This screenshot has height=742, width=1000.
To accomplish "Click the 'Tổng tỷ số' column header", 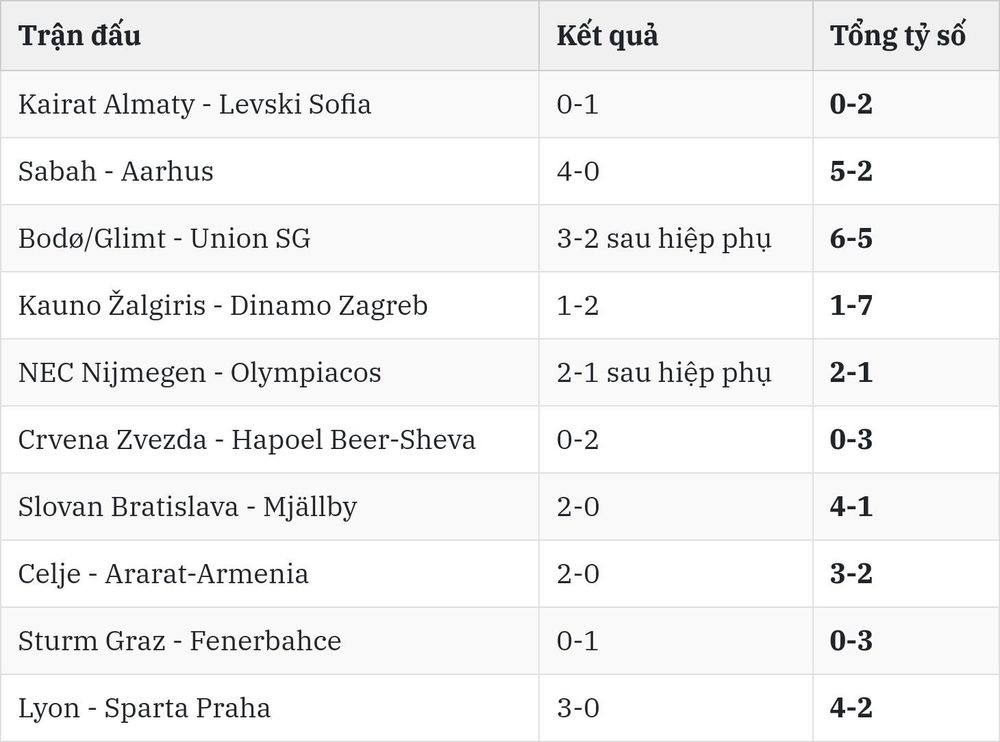I will click(897, 36).
